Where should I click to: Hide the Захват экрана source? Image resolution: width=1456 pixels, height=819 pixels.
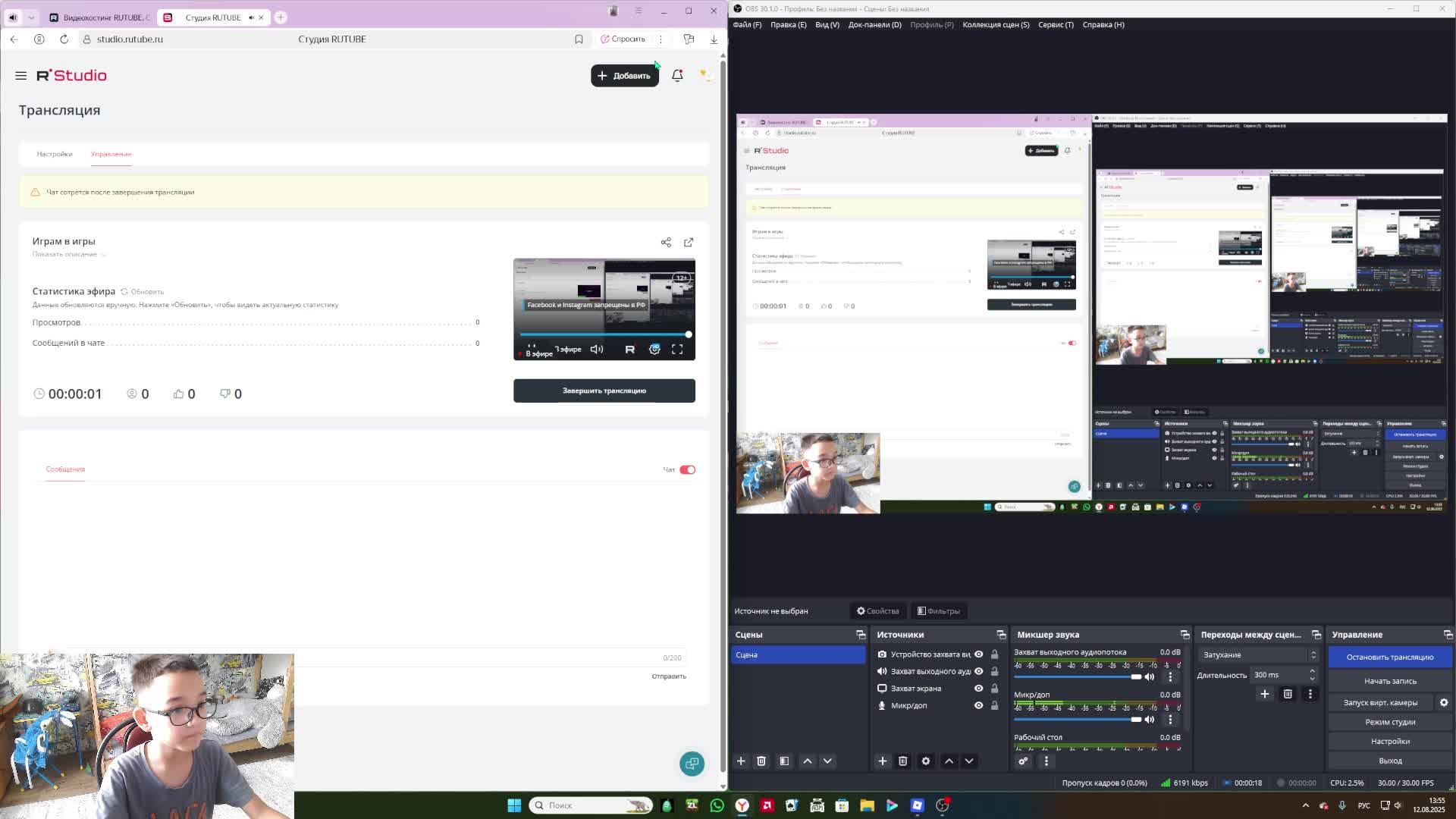click(978, 689)
